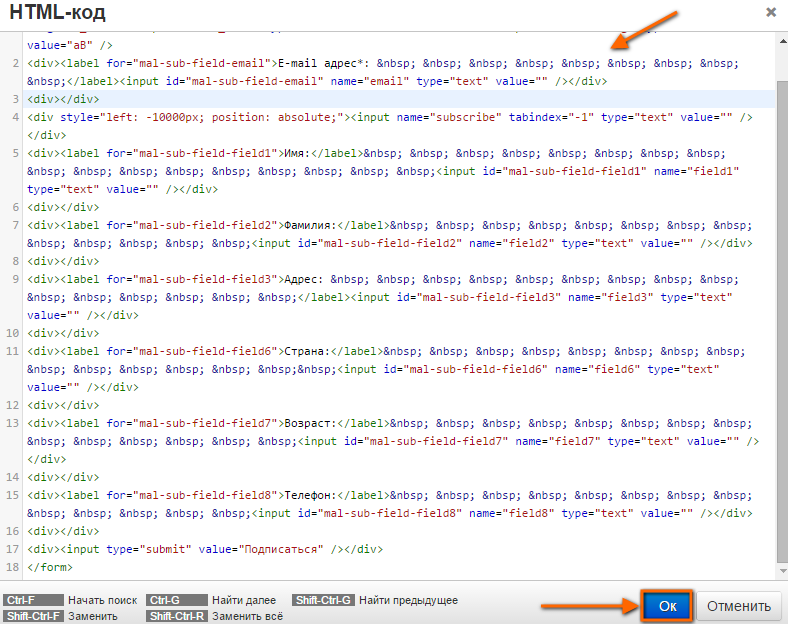Click the 'Начать поиск' hint label
788x624 pixels.
102,600
